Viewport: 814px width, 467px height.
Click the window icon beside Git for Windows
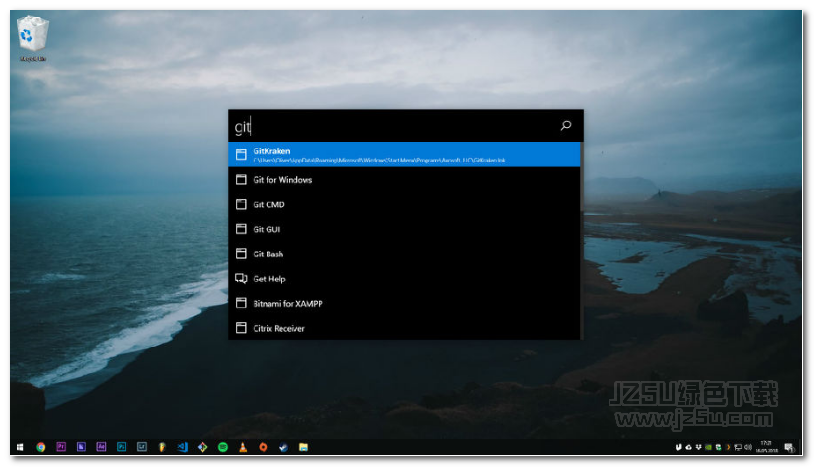241,180
